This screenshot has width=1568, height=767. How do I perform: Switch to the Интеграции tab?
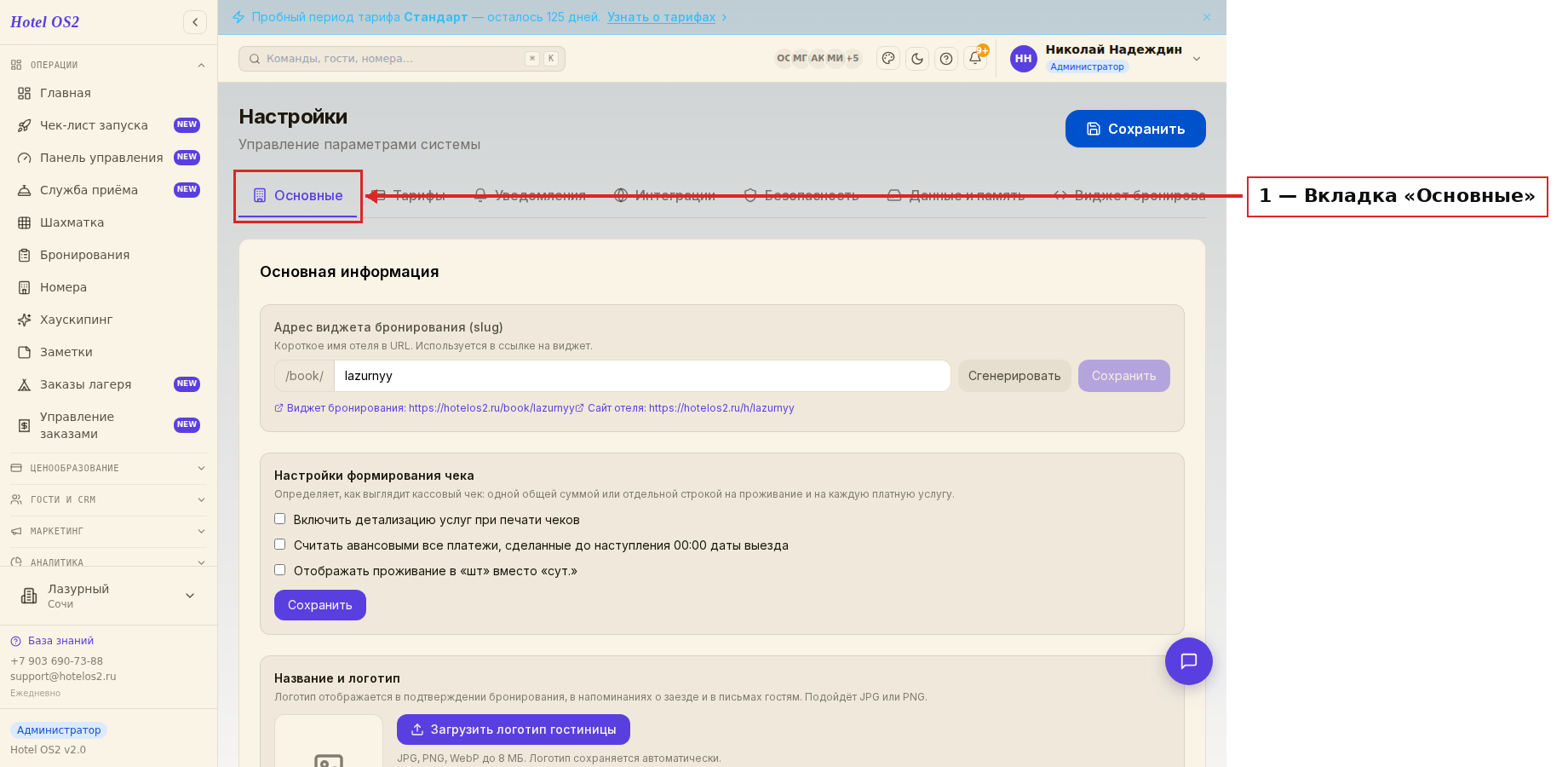(x=665, y=196)
